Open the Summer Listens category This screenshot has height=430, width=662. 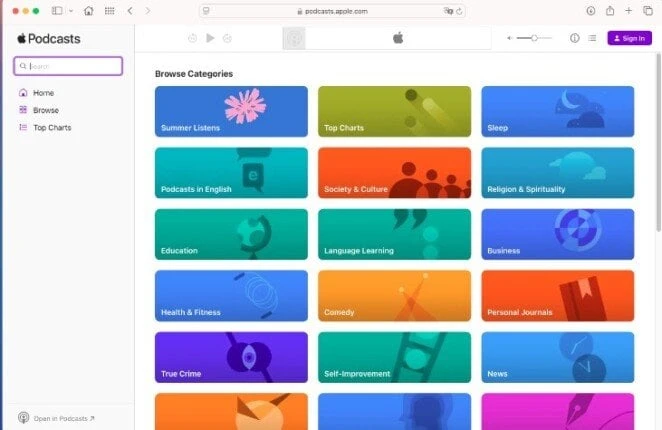click(x=231, y=112)
